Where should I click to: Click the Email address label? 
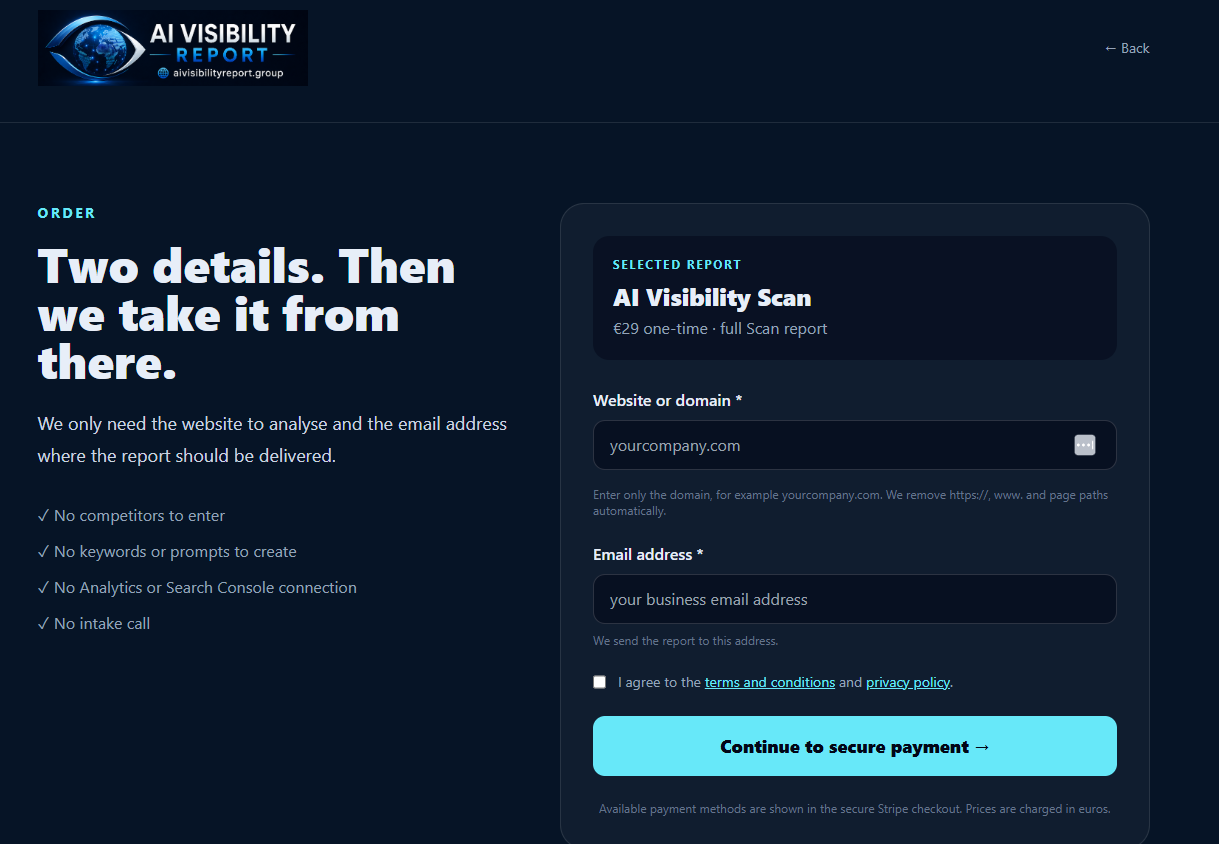coord(648,554)
